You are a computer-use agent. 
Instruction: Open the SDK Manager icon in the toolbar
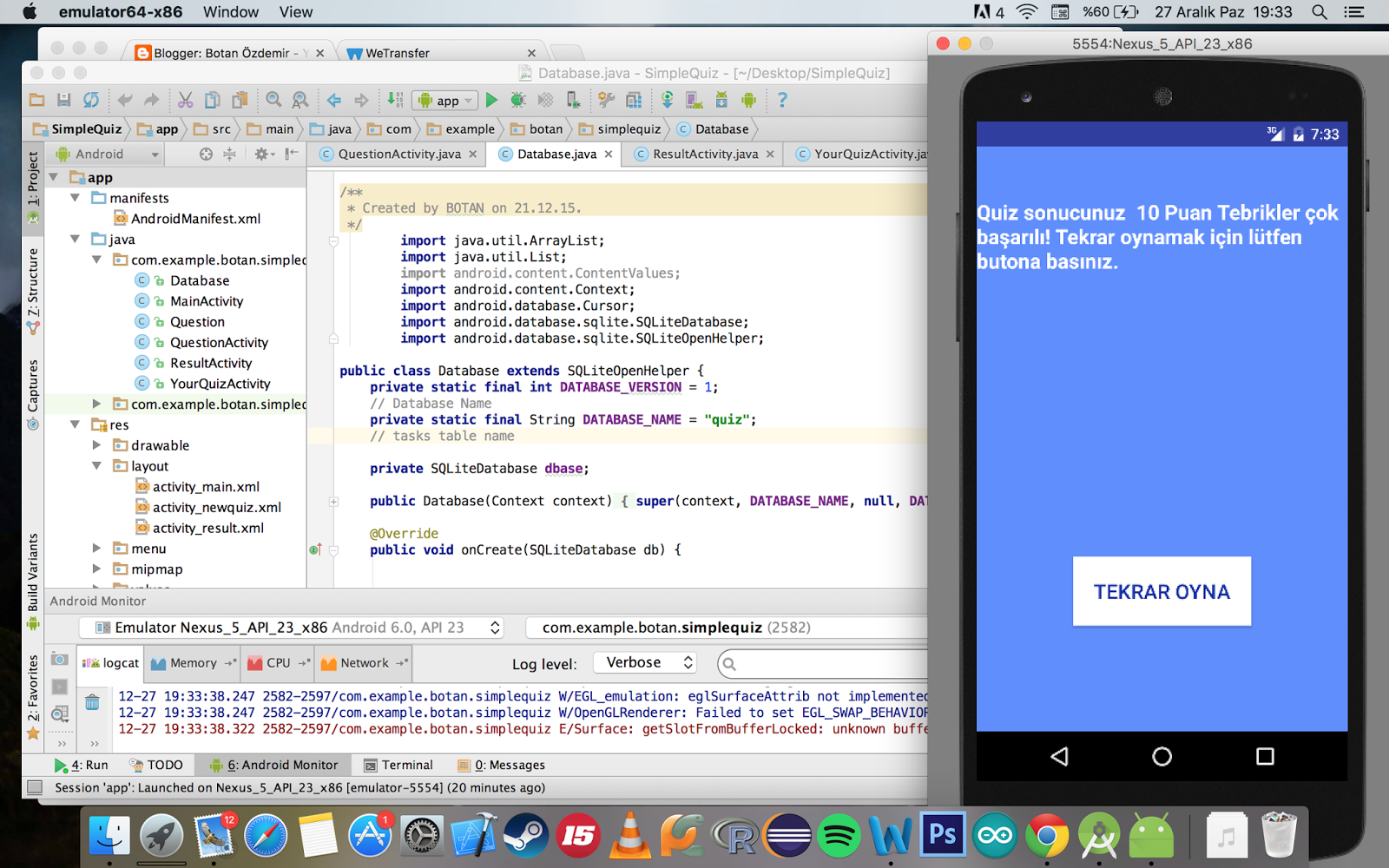tap(721, 100)
